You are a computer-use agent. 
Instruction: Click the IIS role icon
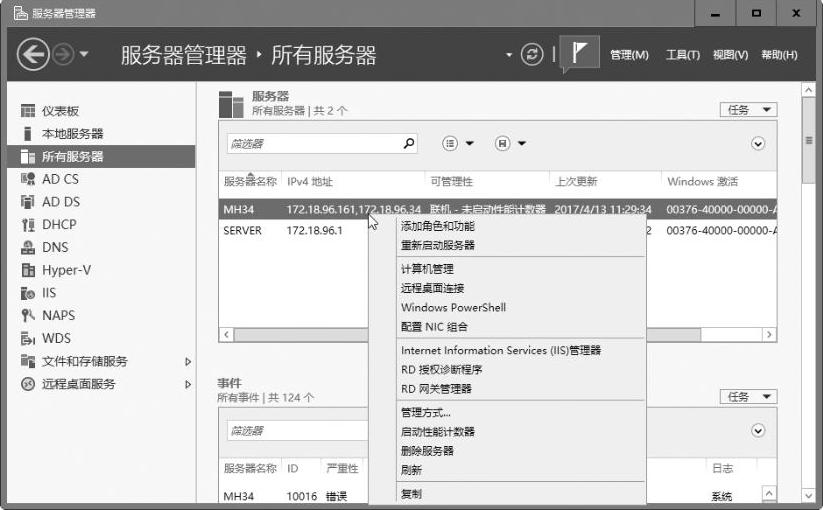click(x=27, y=293)
